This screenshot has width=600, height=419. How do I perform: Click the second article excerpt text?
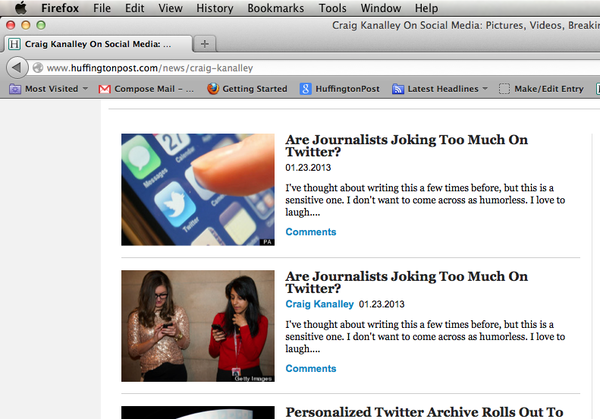[425, 337]
